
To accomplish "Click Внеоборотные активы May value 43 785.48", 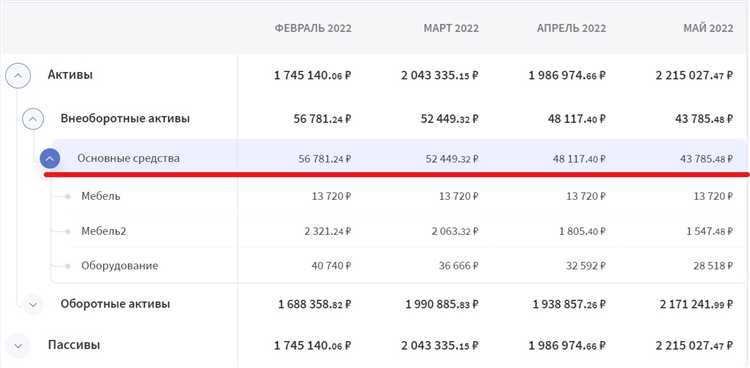I will pos(704,119).
